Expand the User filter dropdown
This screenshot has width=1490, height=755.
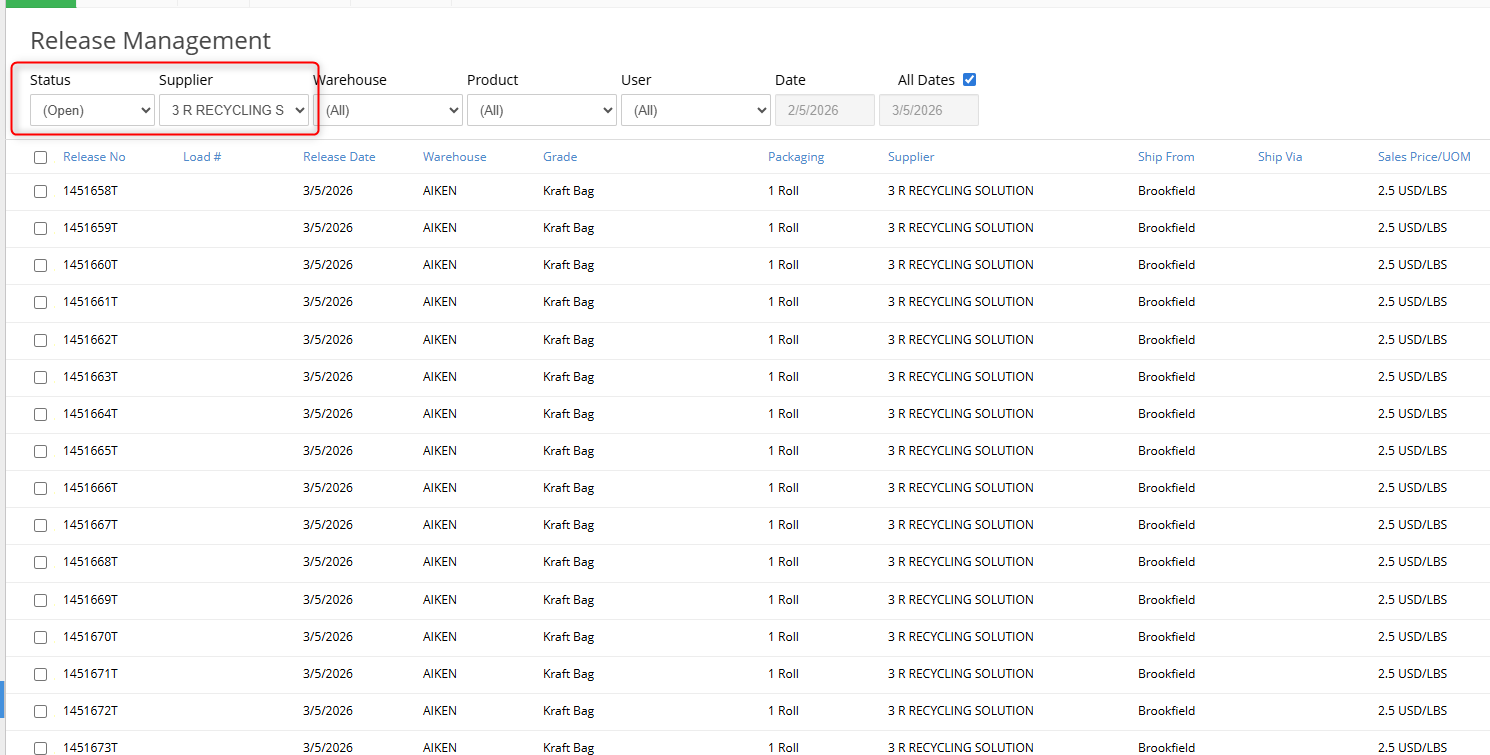(x=696, y=110)
